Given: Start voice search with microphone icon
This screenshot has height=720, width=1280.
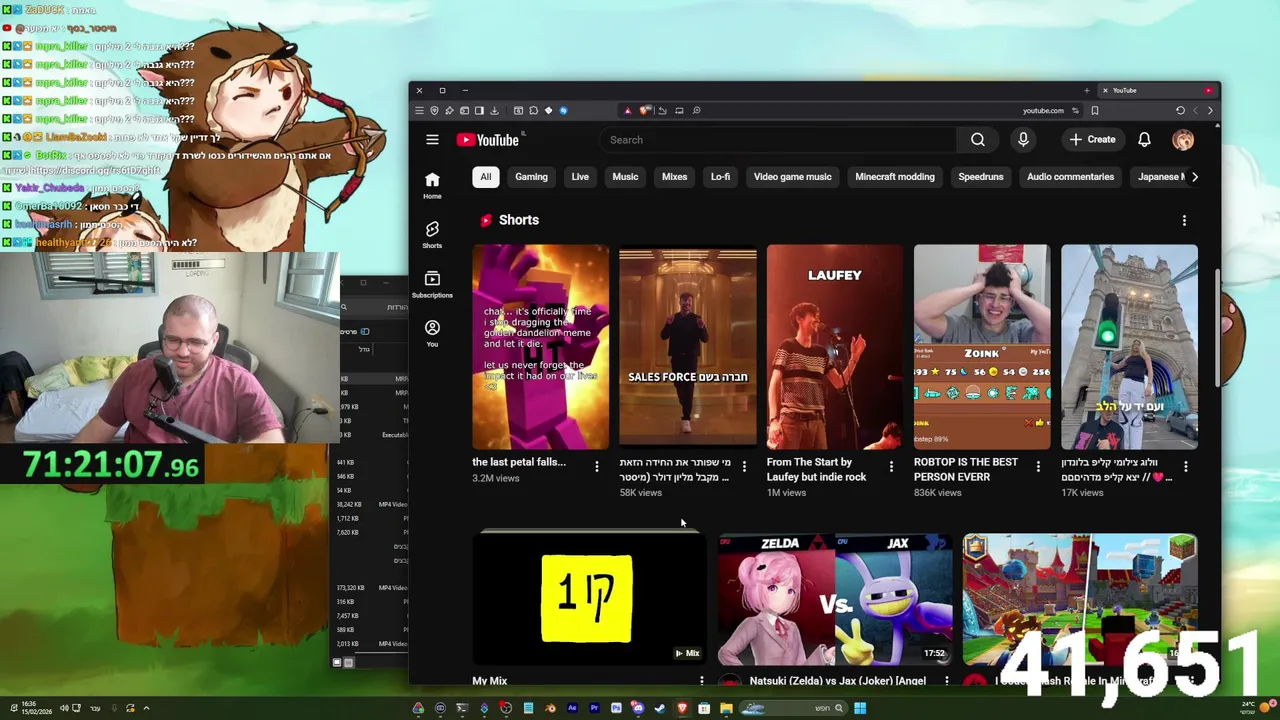Looking at the screenshot, I should tap(1023, 140).
